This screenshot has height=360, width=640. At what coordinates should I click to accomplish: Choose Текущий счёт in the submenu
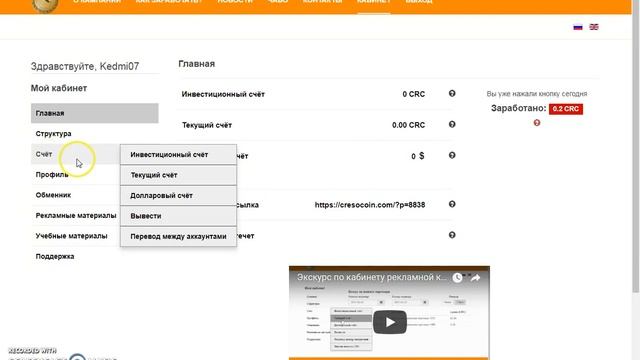tap(178, 175)
